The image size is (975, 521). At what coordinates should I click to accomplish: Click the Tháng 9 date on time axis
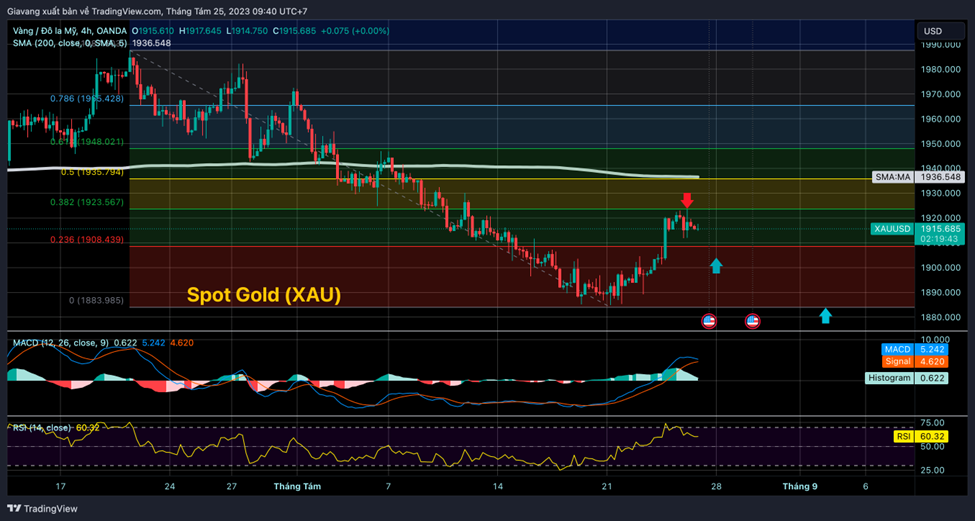(x=800, y=486)
